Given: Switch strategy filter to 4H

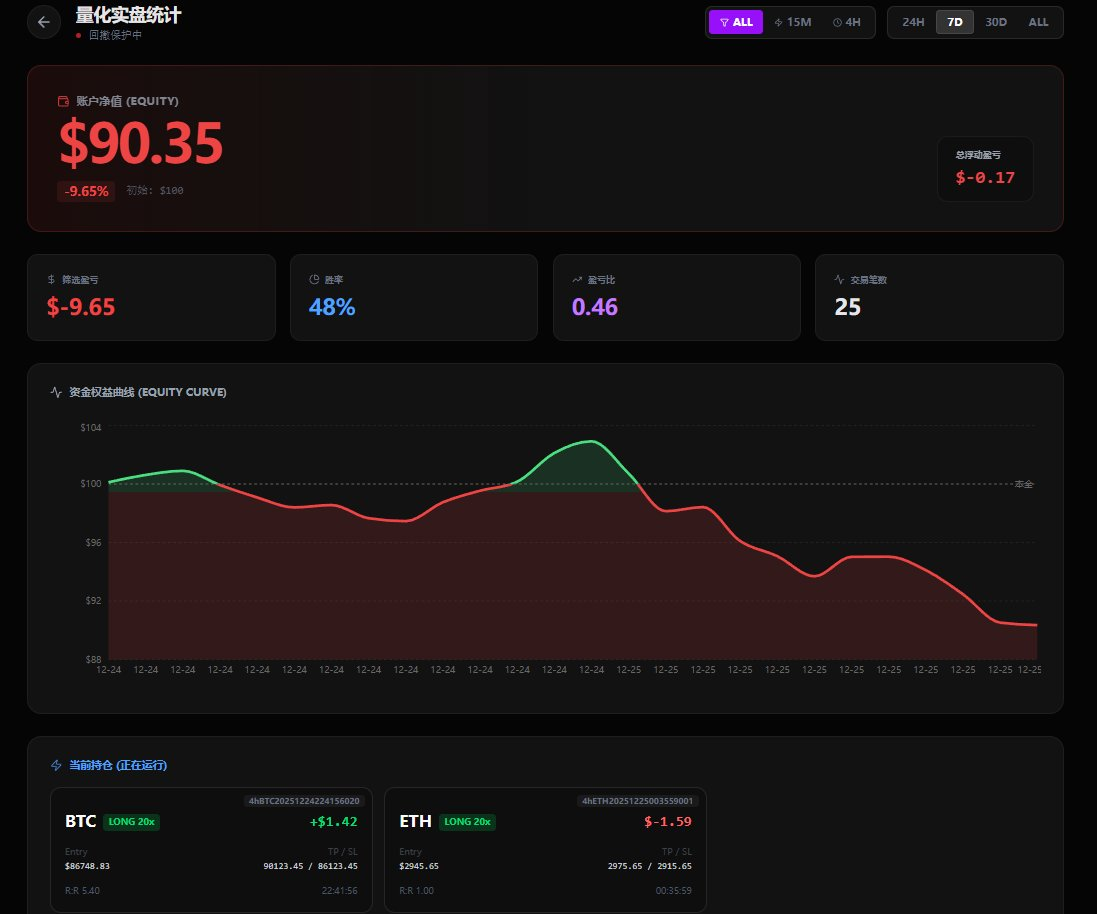Looking at the screenshot, I should (846, 22).
